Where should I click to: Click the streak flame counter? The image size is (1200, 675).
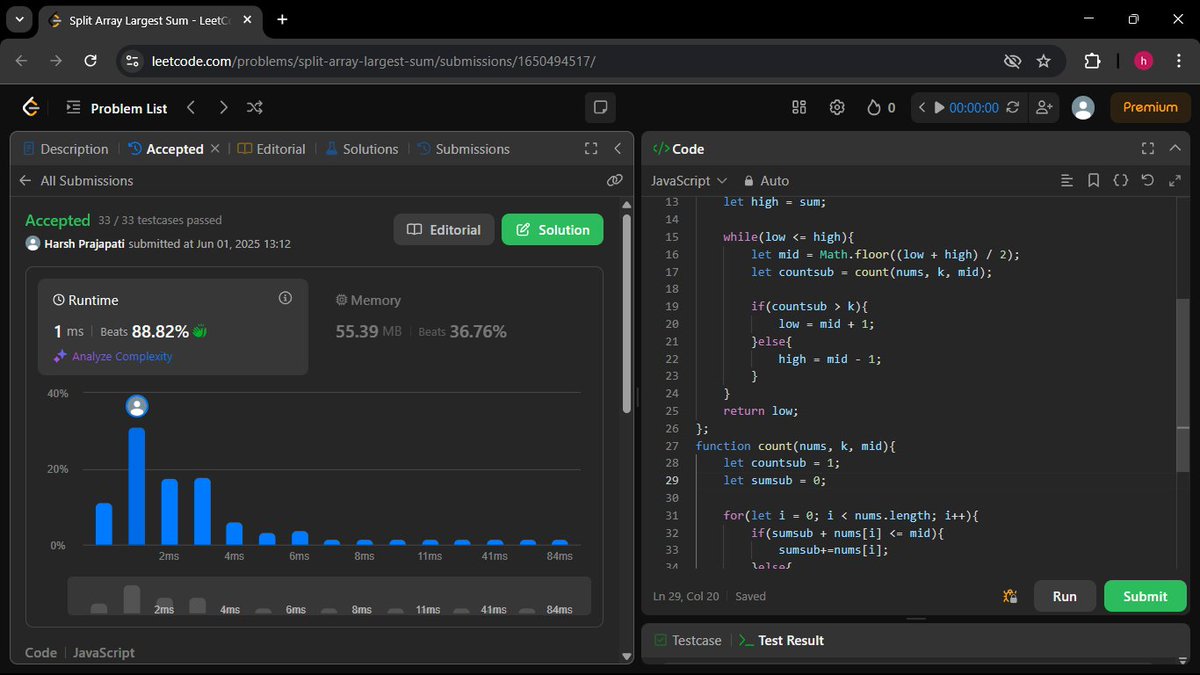pyautogui.click(x=881, y=107)
